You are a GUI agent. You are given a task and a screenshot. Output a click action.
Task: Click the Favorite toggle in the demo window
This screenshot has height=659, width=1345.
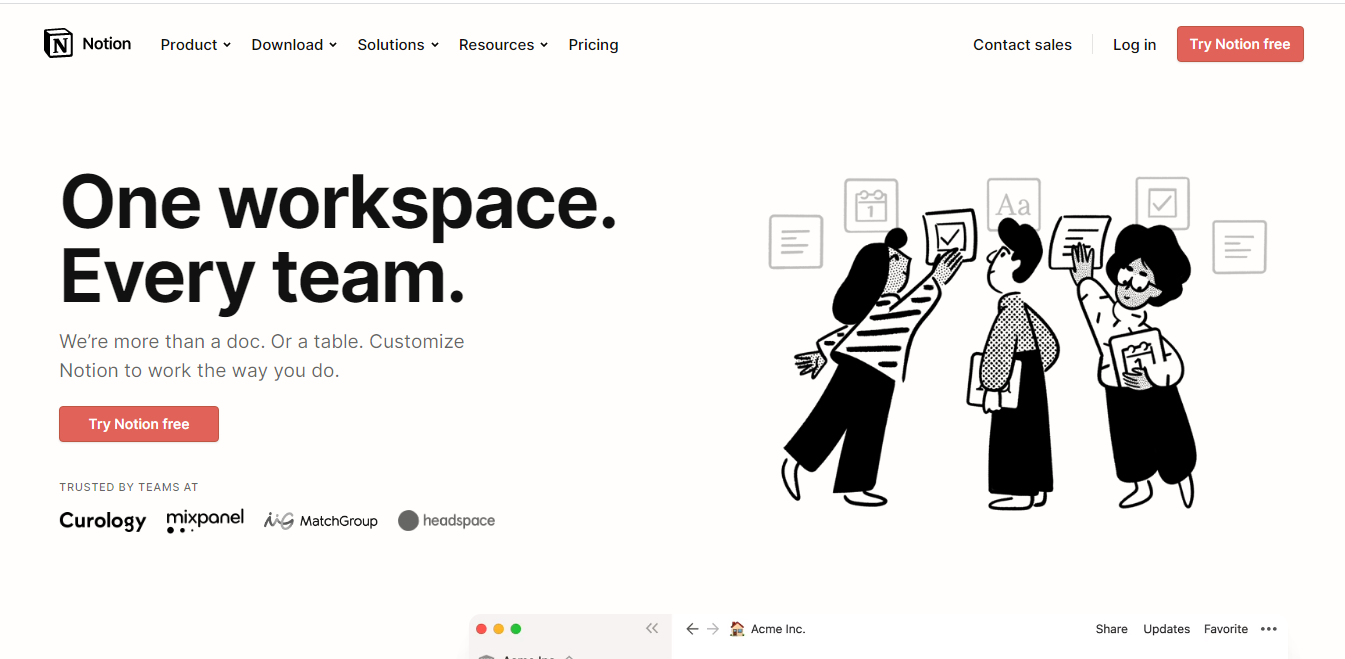tap(1226, 628)
